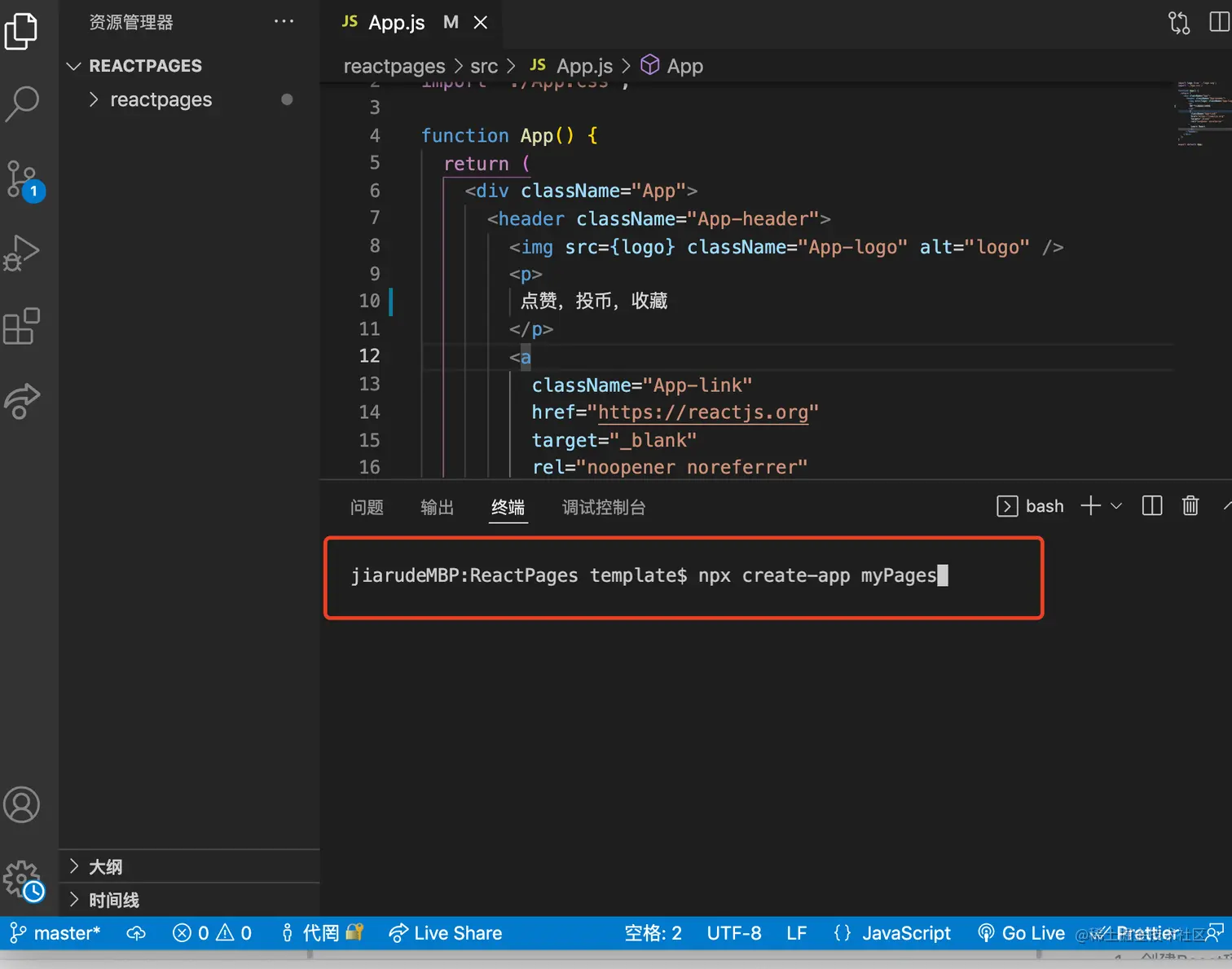Open the Run and Debug view
Viewport: 1232px width, 969px height.
click(21, 253)
